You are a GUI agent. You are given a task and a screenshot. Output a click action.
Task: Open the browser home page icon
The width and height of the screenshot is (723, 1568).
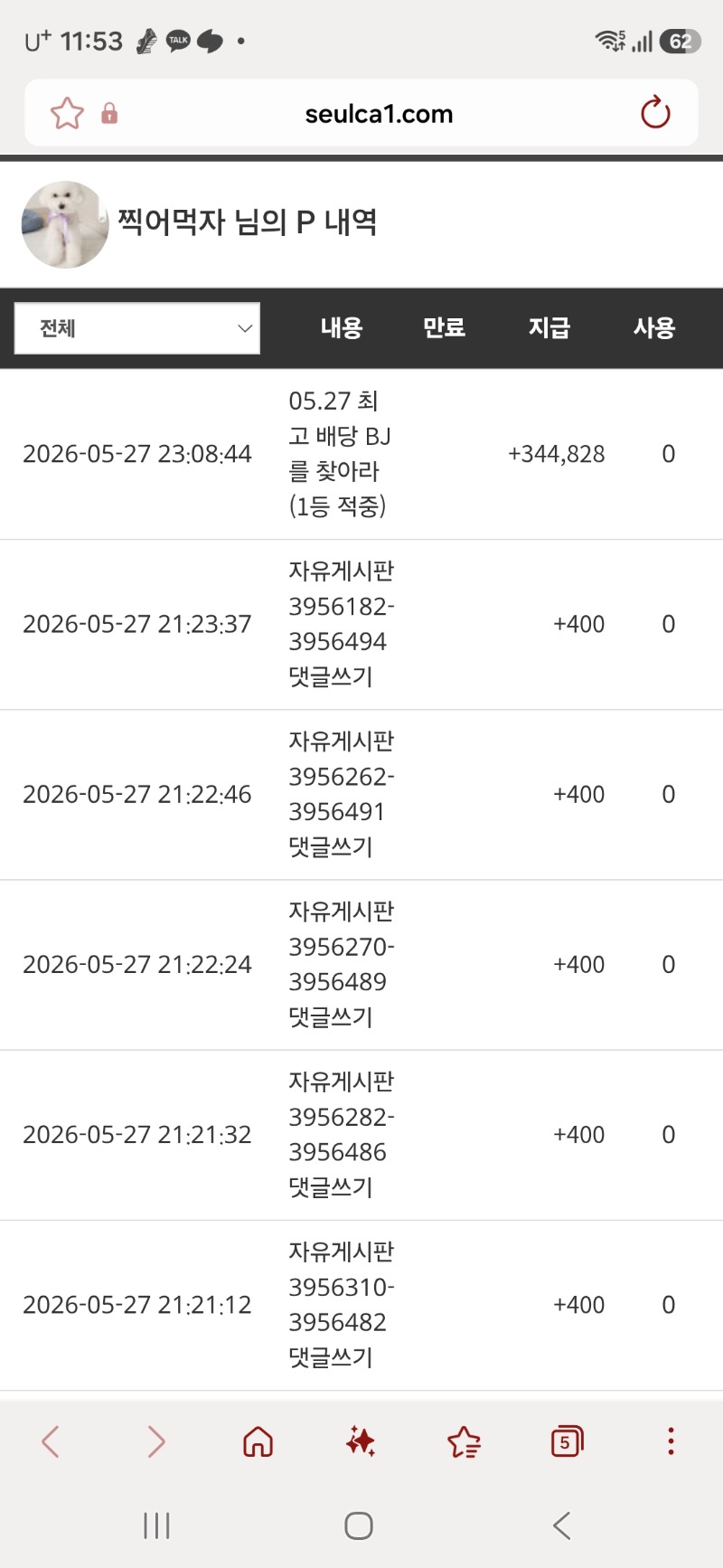click(x=258, y=1441)
